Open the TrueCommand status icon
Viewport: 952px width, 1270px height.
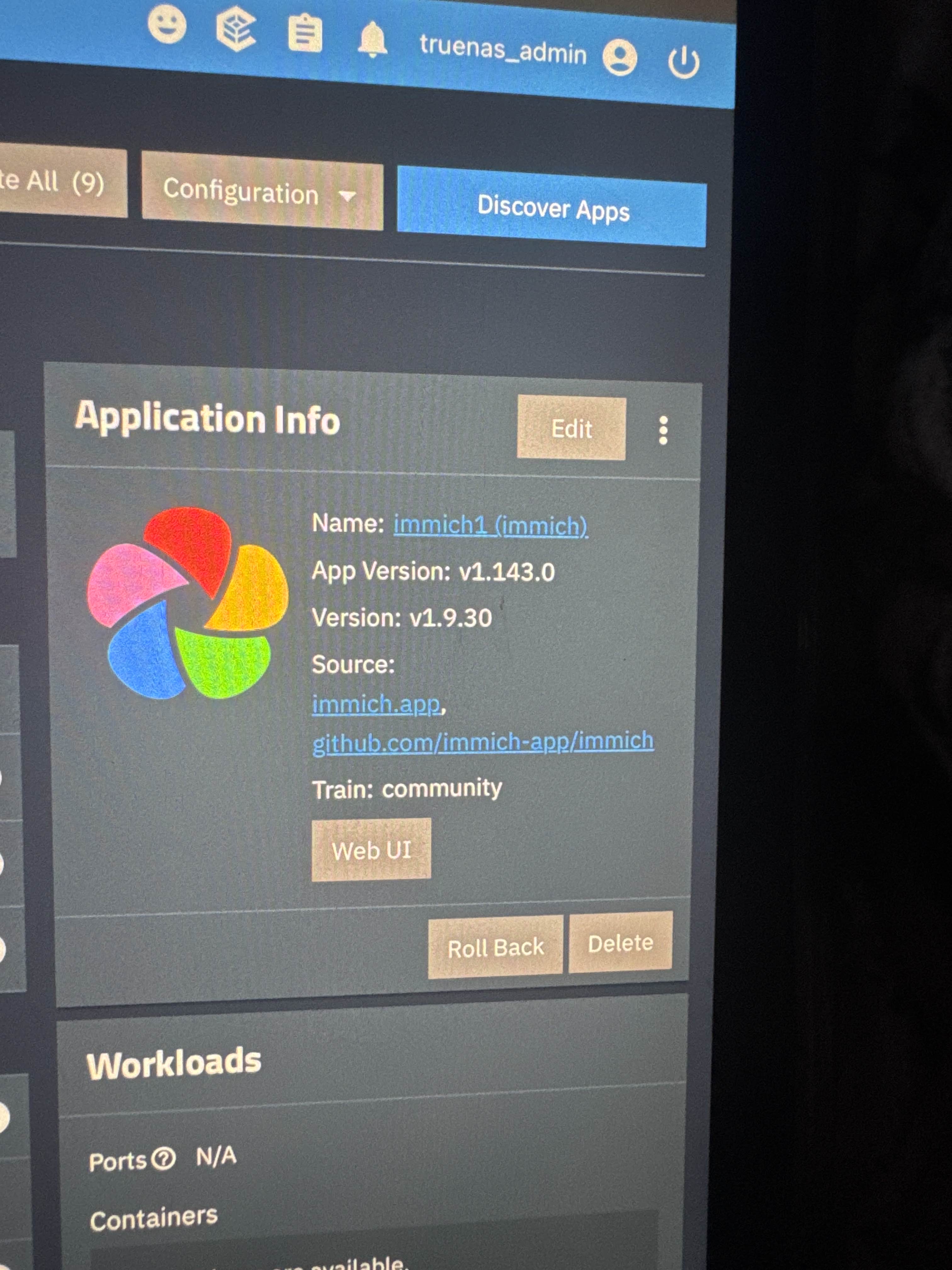tap(236, 31)
